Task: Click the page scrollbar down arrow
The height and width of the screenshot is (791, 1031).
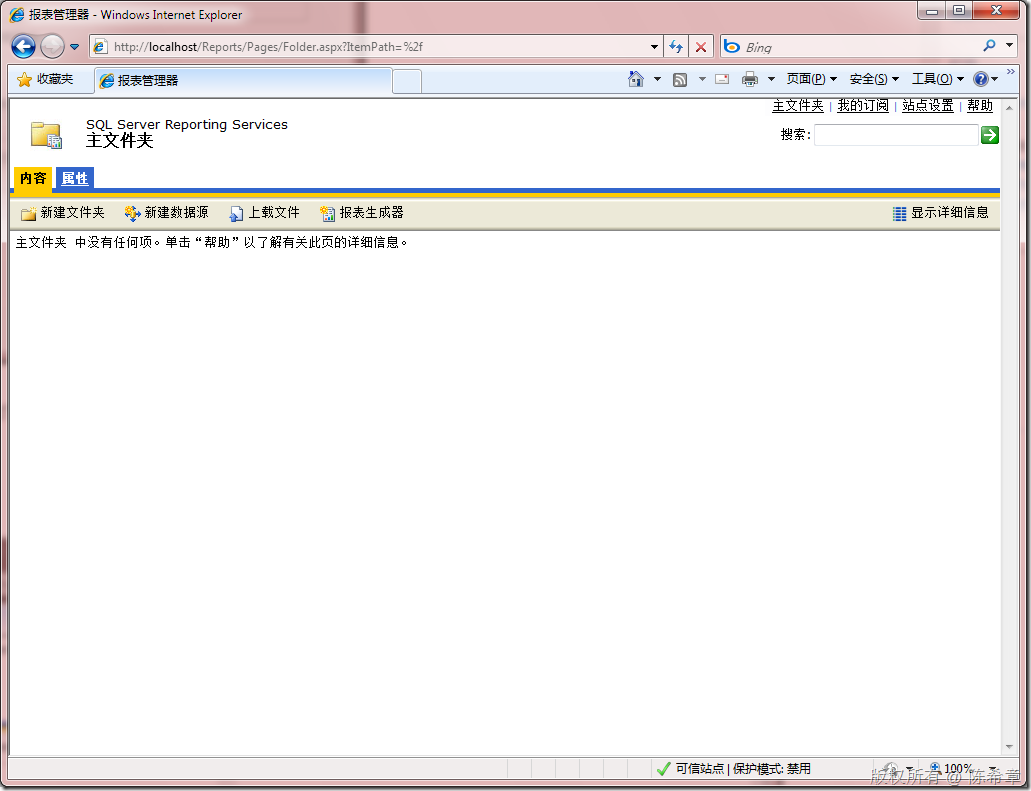Action: tap(1009, 747)
